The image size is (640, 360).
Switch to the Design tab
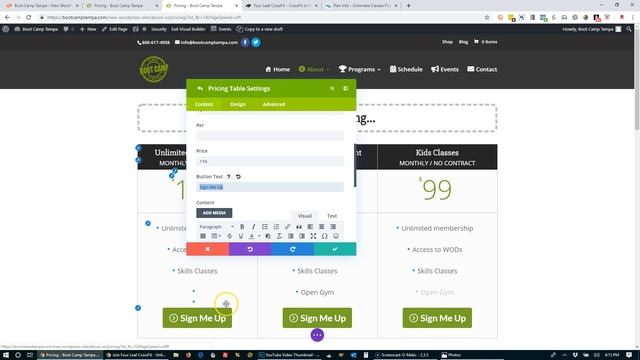[238, 104]
